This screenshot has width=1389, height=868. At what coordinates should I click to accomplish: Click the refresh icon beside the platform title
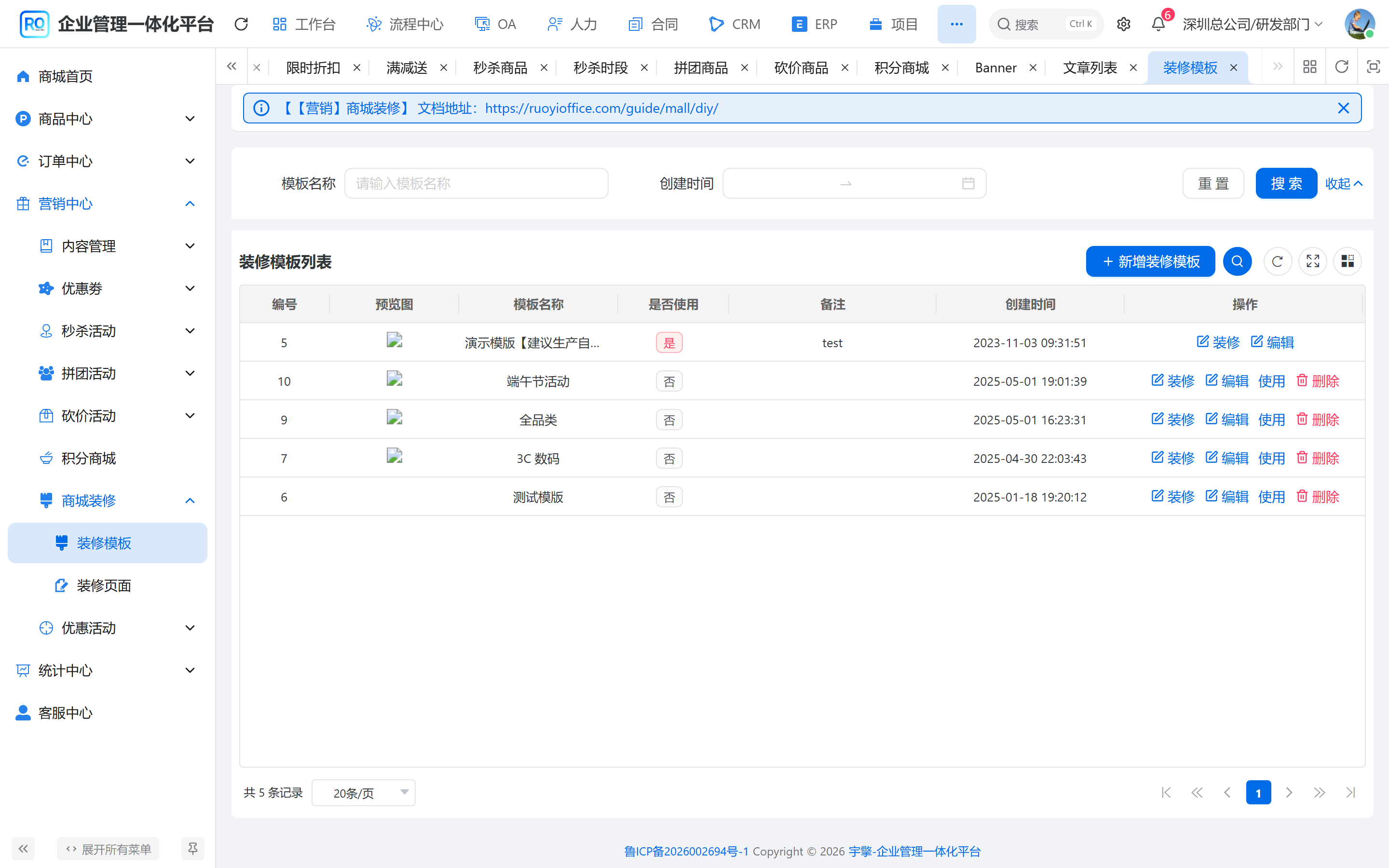click(241, 24)
